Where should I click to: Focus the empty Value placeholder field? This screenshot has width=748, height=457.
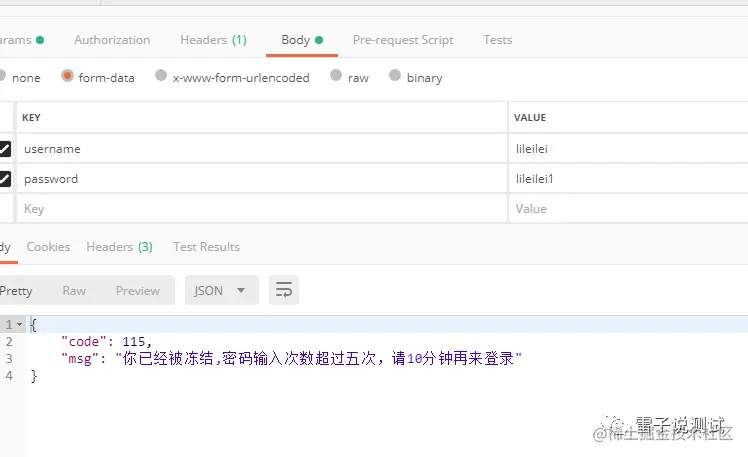pos(628,209)
